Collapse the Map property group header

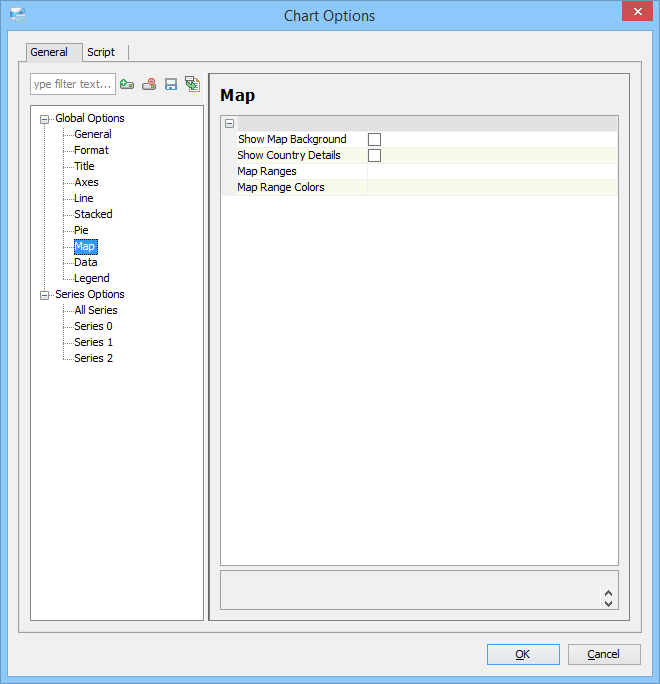coord(229,124)
